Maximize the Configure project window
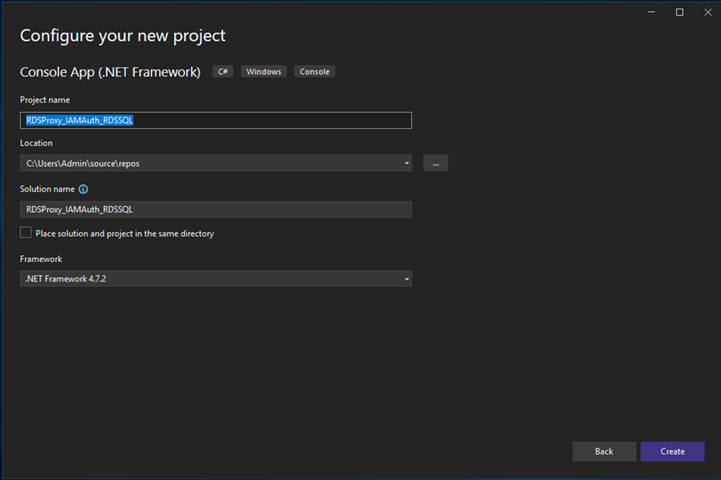Screen dimensions: 721x480 coord(680,12)
